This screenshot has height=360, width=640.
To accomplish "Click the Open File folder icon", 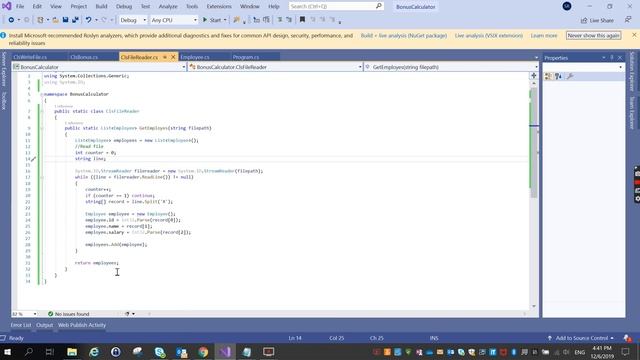I will pyautogui.click(x=55, y=20).
